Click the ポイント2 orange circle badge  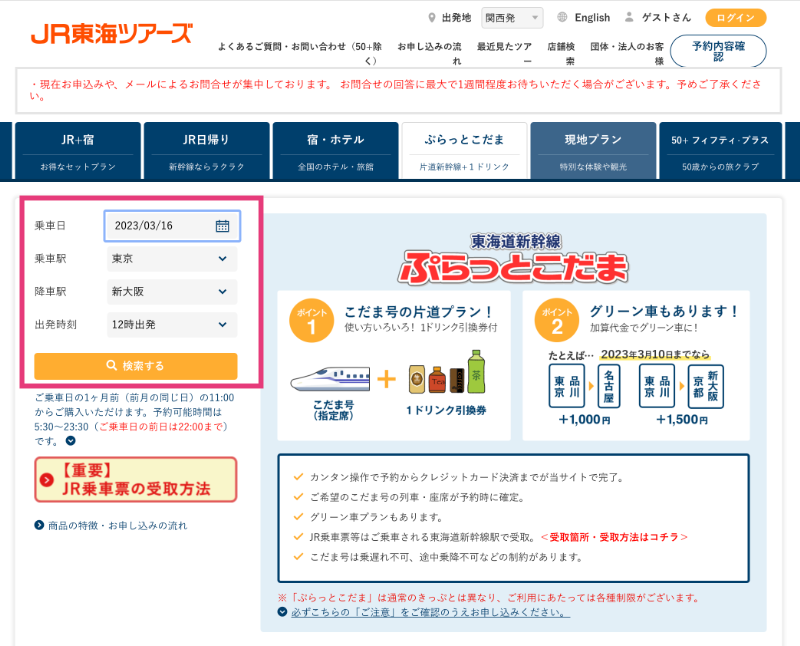click(x=557, y=320)
